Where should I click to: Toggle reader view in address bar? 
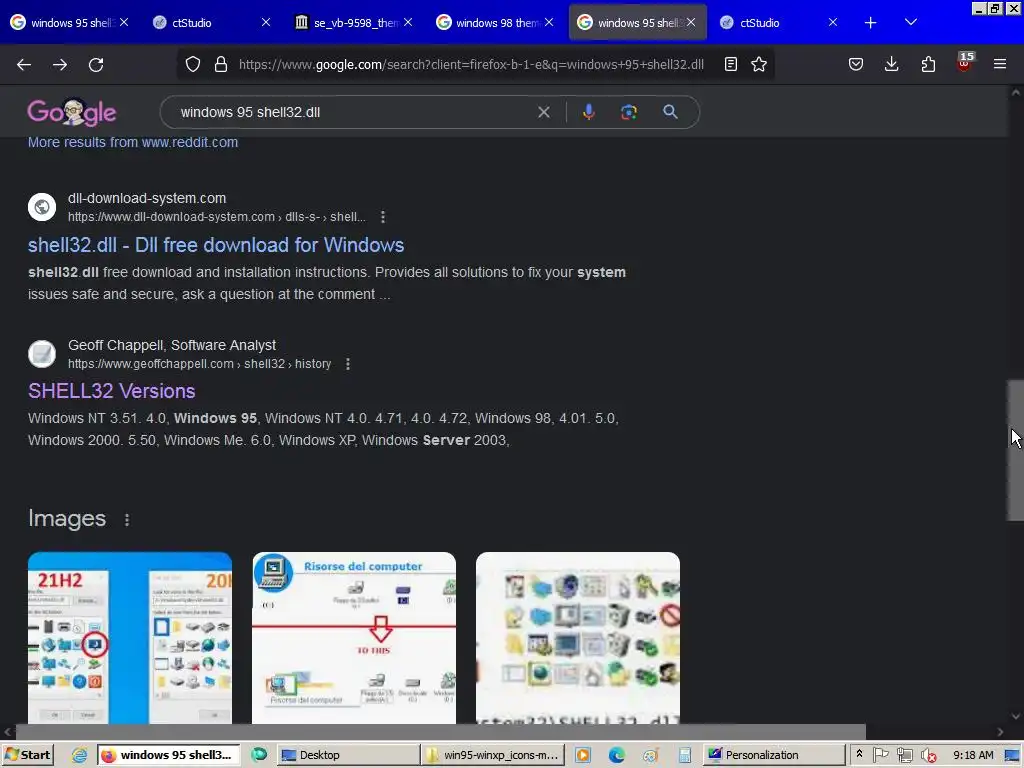pyautogui.click(x=731, y=64)
